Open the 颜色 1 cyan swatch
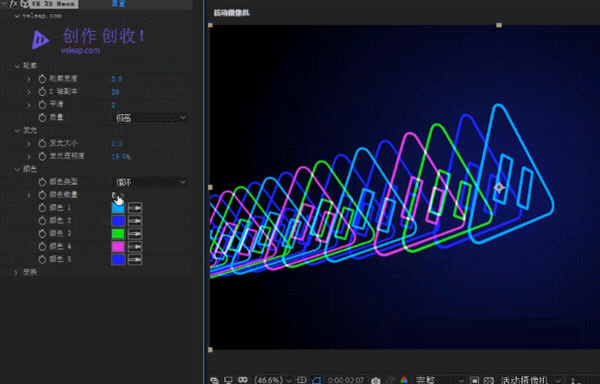The image size is (600, 384). tap(118, 208)
